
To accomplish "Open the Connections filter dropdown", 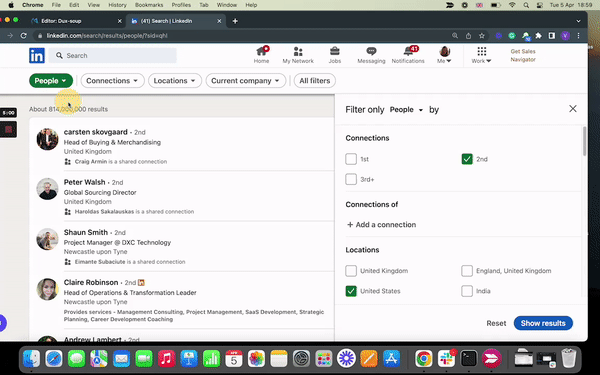I will click(x=112, y=81).
